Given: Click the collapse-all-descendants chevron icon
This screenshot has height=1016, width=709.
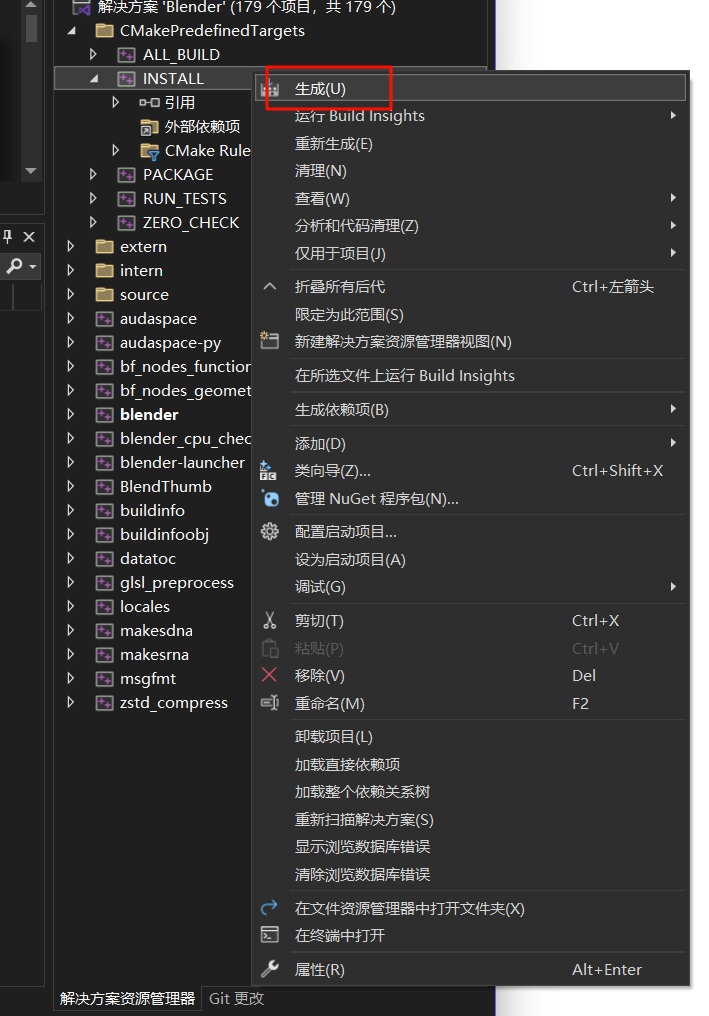Looking at the screenshot, I should (x=270, y=286).
